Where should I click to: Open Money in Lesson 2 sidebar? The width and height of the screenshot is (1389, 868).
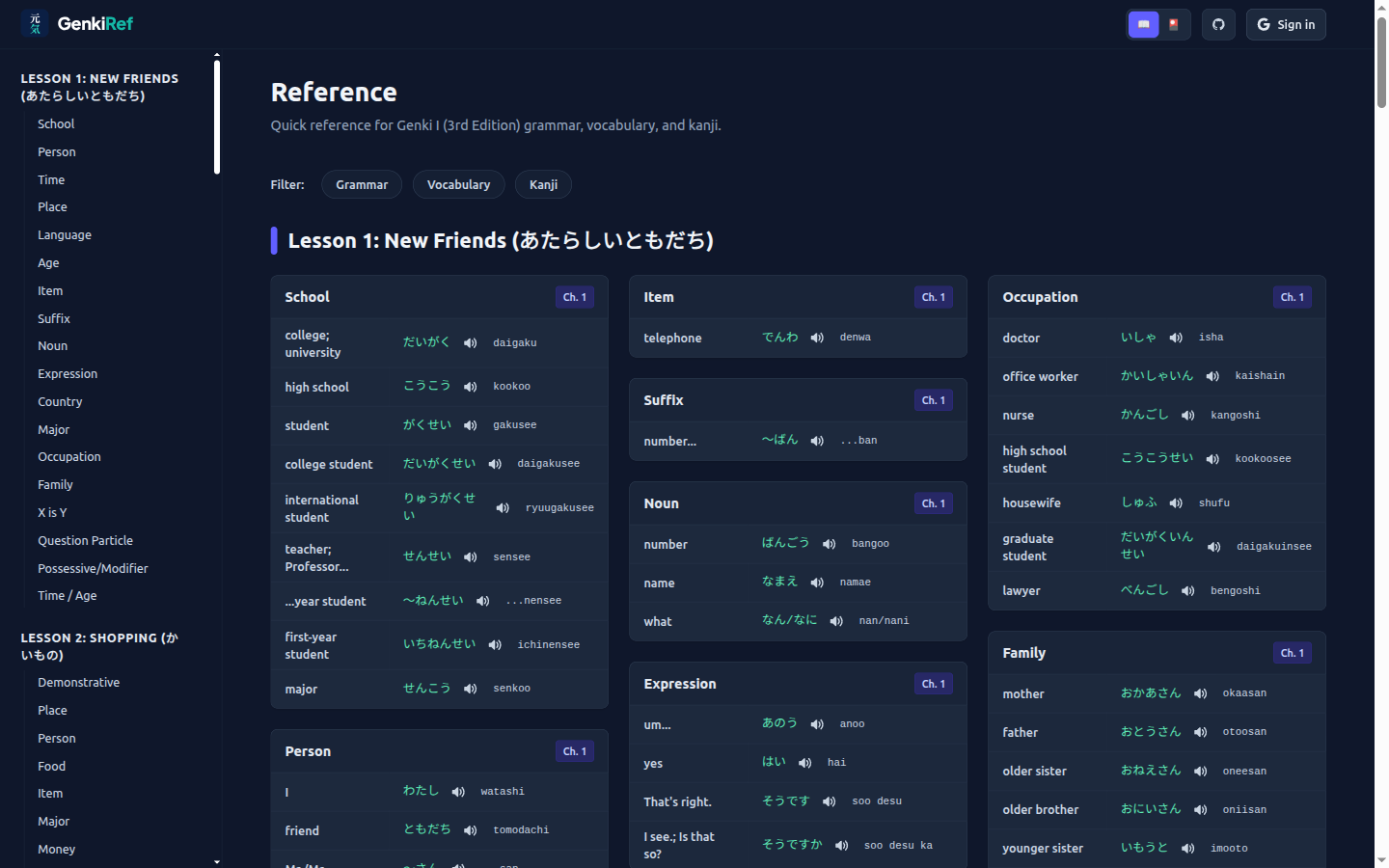point(56,850)
